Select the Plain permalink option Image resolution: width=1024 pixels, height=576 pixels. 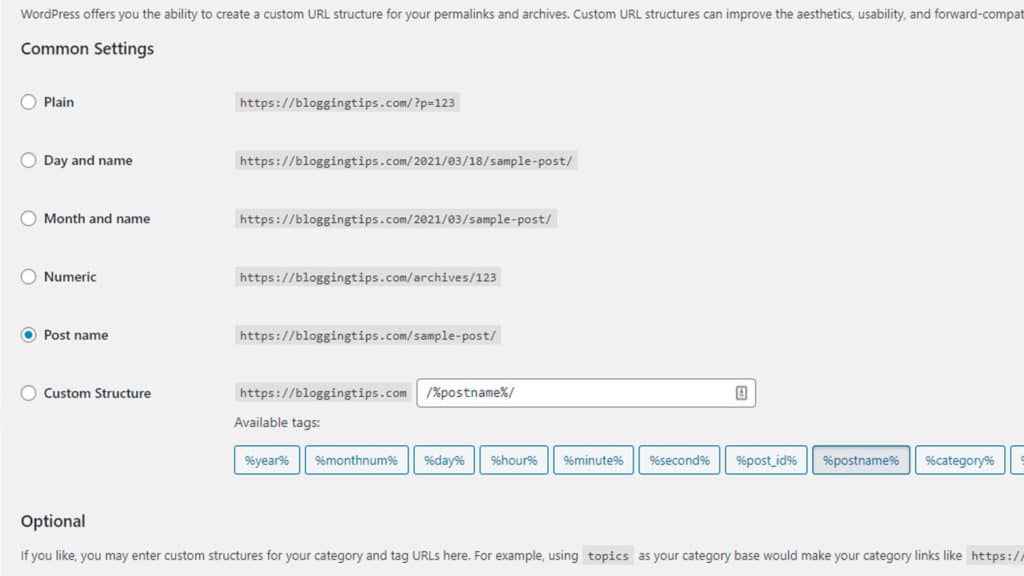28,102
